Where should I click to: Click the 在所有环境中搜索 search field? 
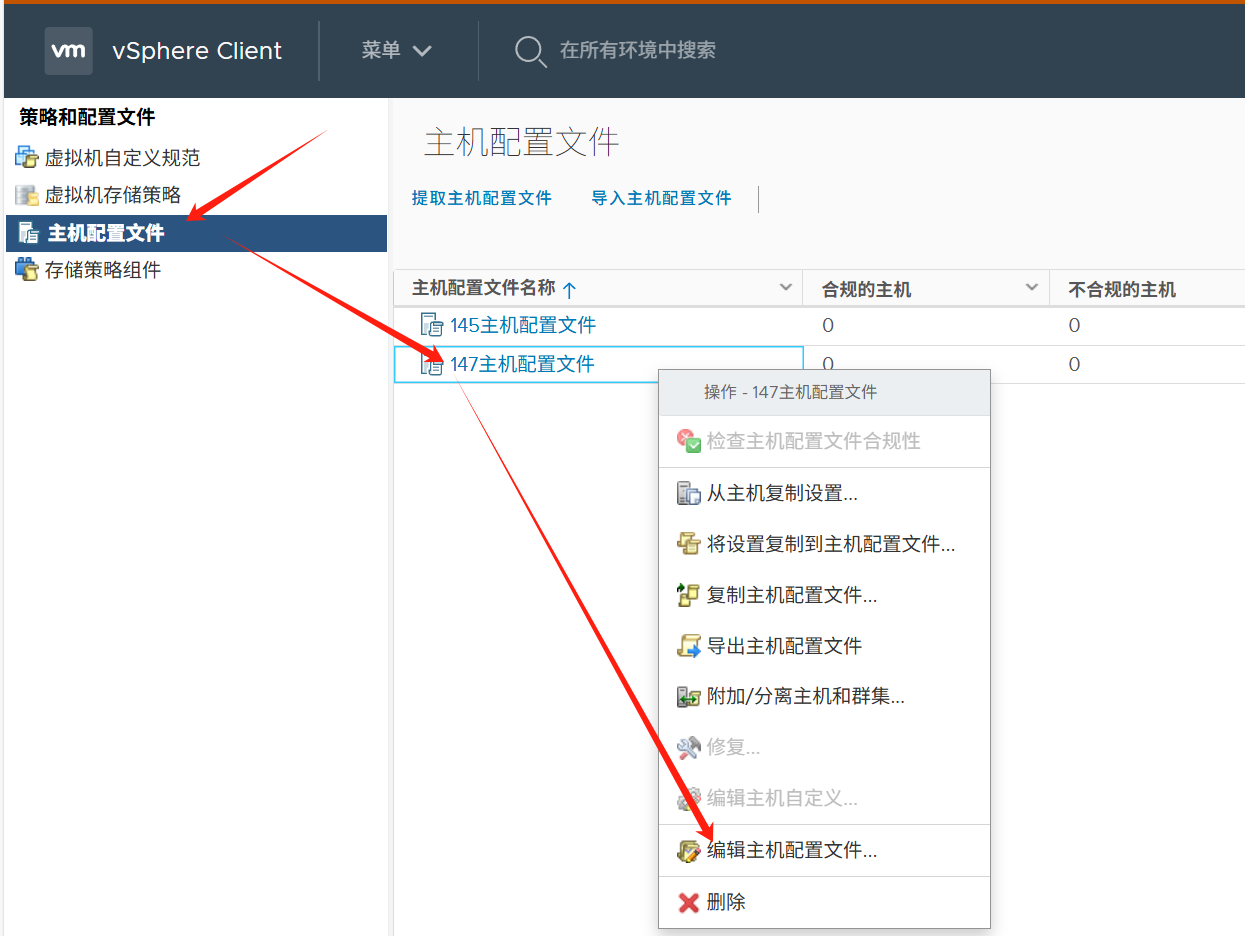(x=638, y=50)
